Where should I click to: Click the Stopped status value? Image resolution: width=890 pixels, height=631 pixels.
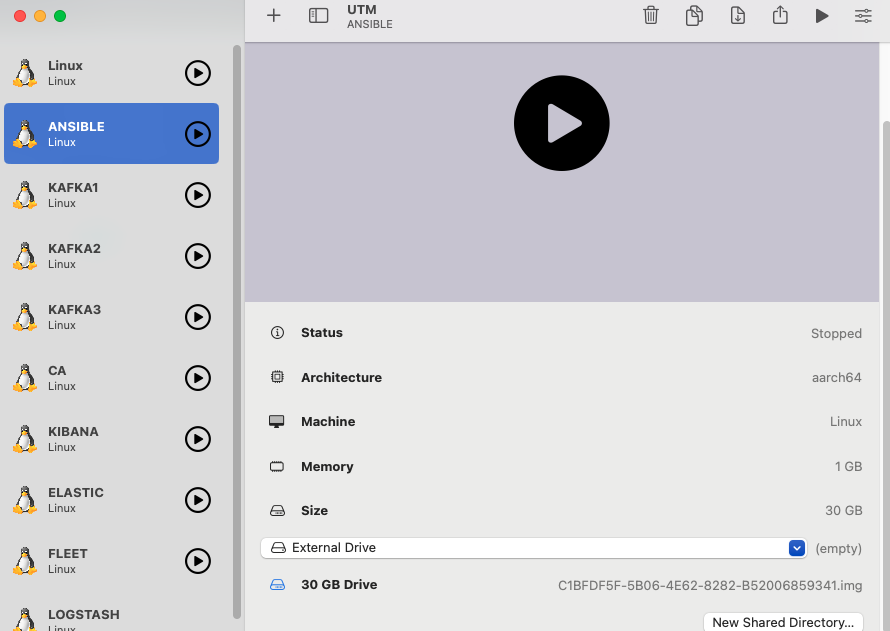pyautogui.click(x=836, y=333)
